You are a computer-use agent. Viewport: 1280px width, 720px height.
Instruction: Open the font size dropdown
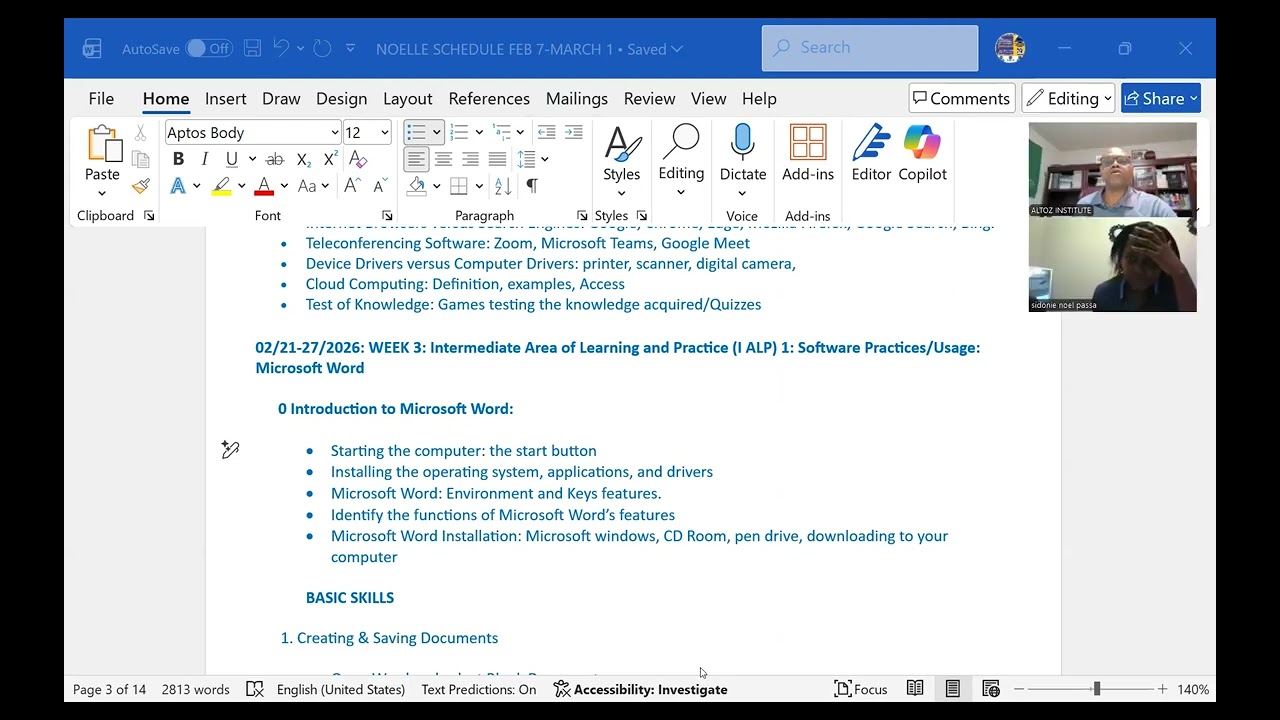(x=384, y=133)
